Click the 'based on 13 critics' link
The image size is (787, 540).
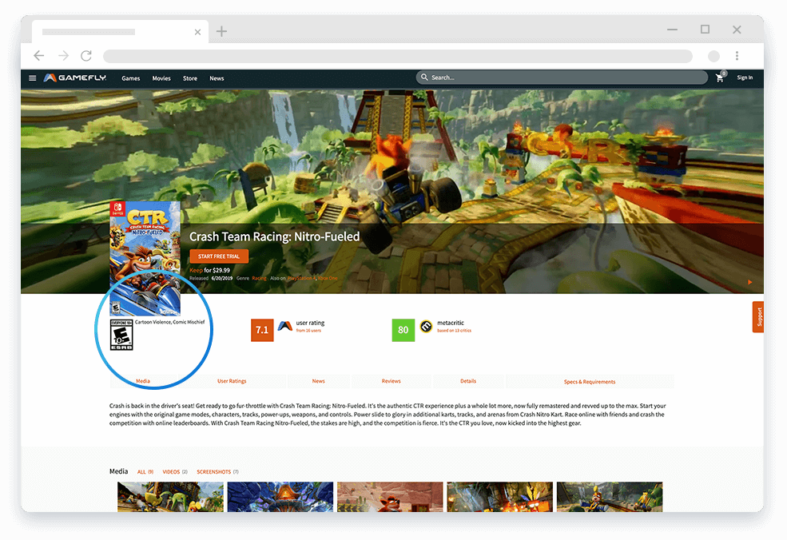click(454, 331)
